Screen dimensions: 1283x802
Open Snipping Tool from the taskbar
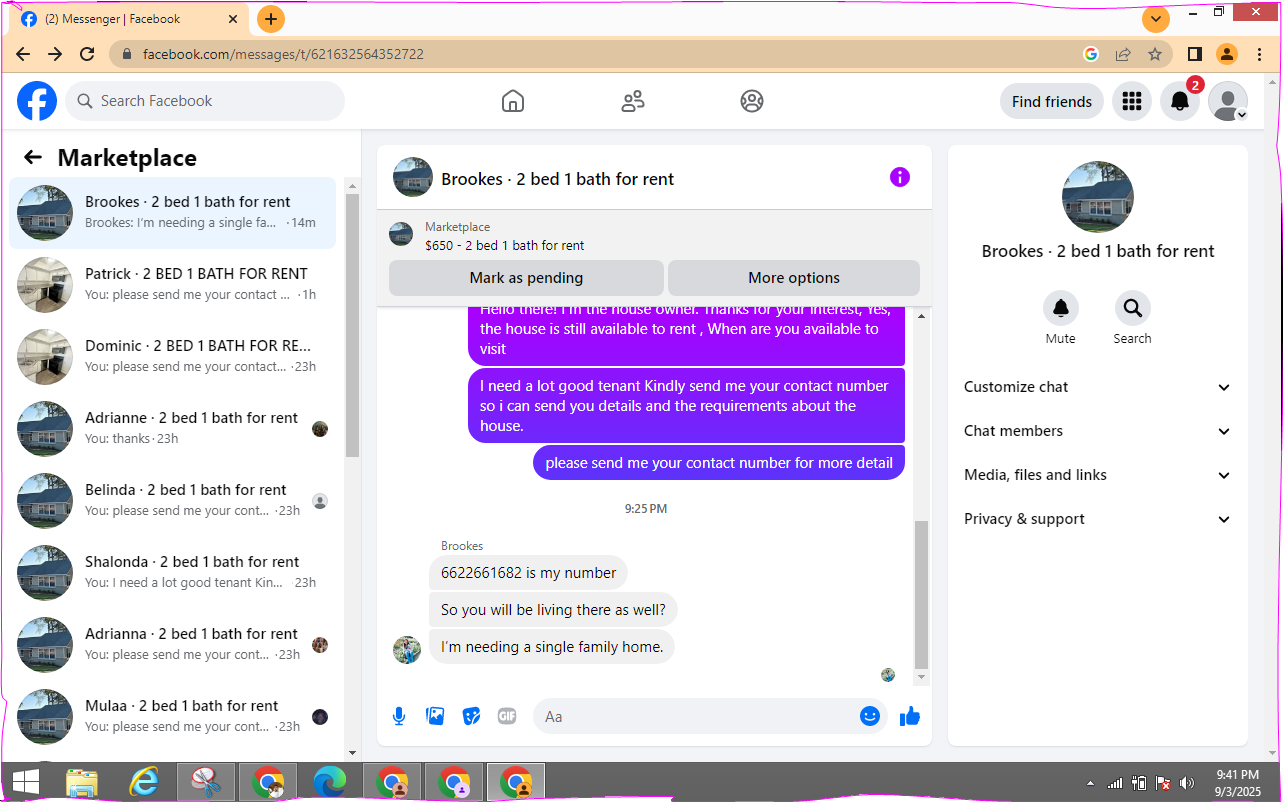click(206, 782)
